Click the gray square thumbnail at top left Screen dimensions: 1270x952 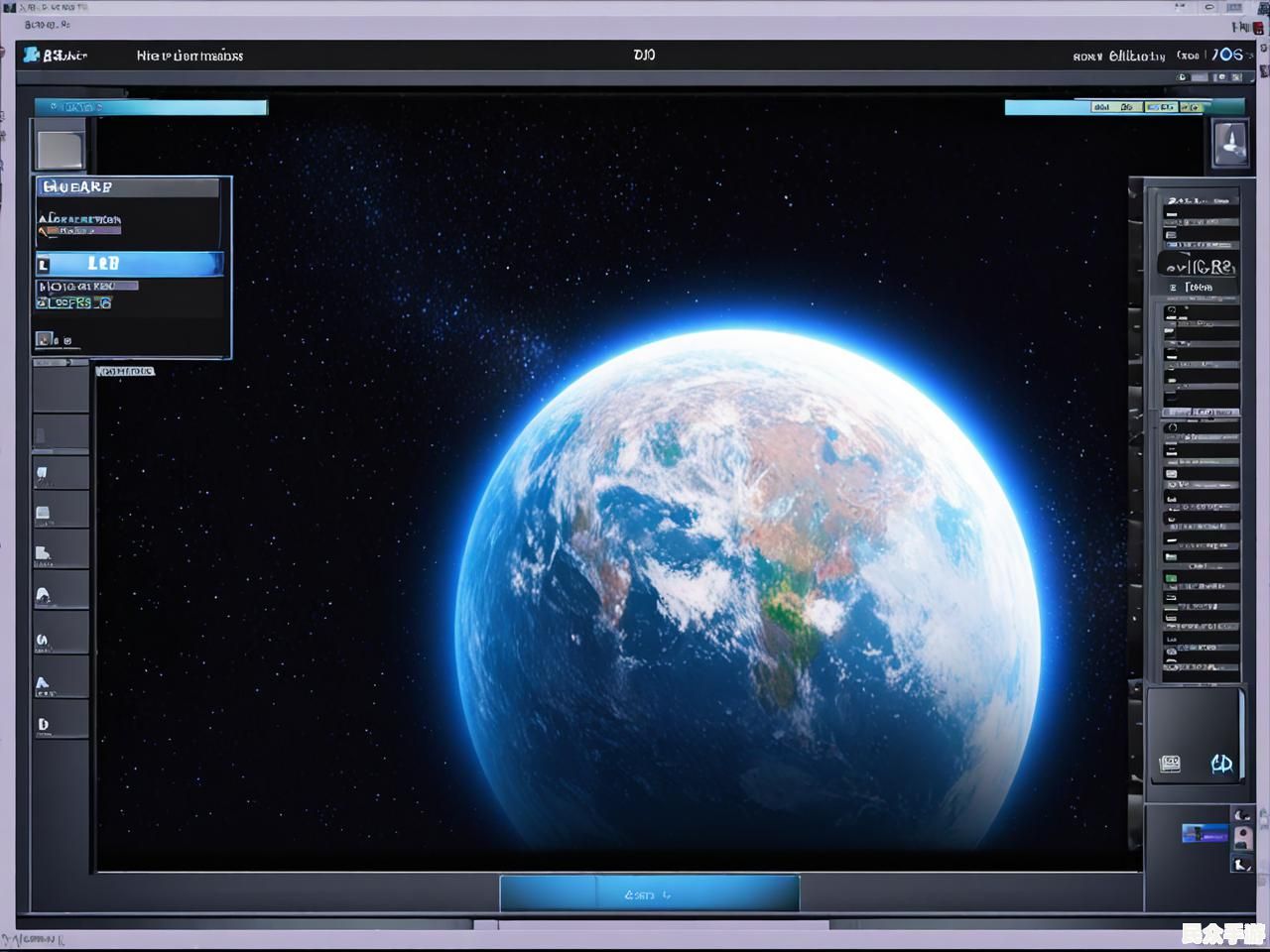click(60, 149)
